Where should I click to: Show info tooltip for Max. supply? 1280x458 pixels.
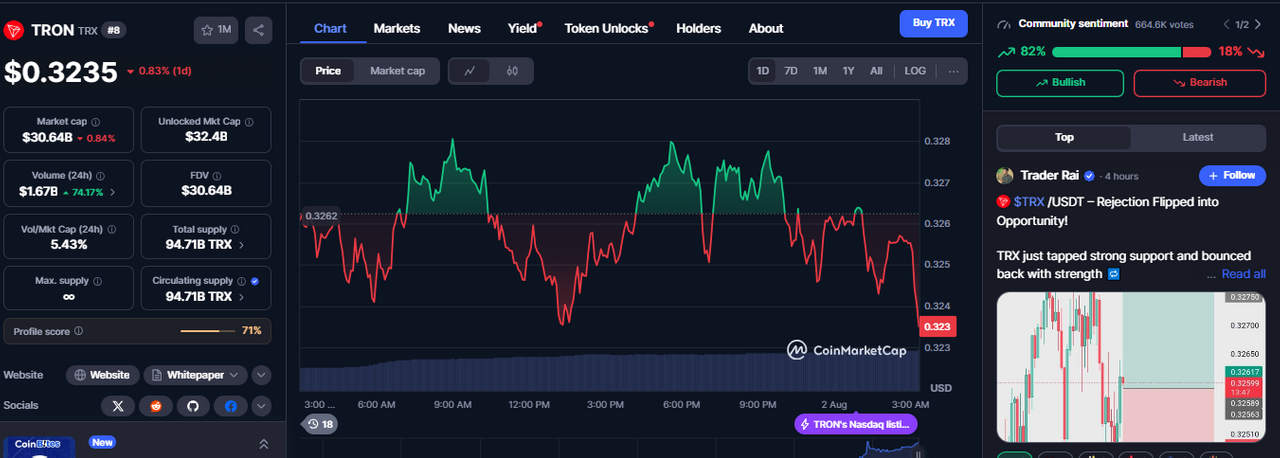point(99,281)
